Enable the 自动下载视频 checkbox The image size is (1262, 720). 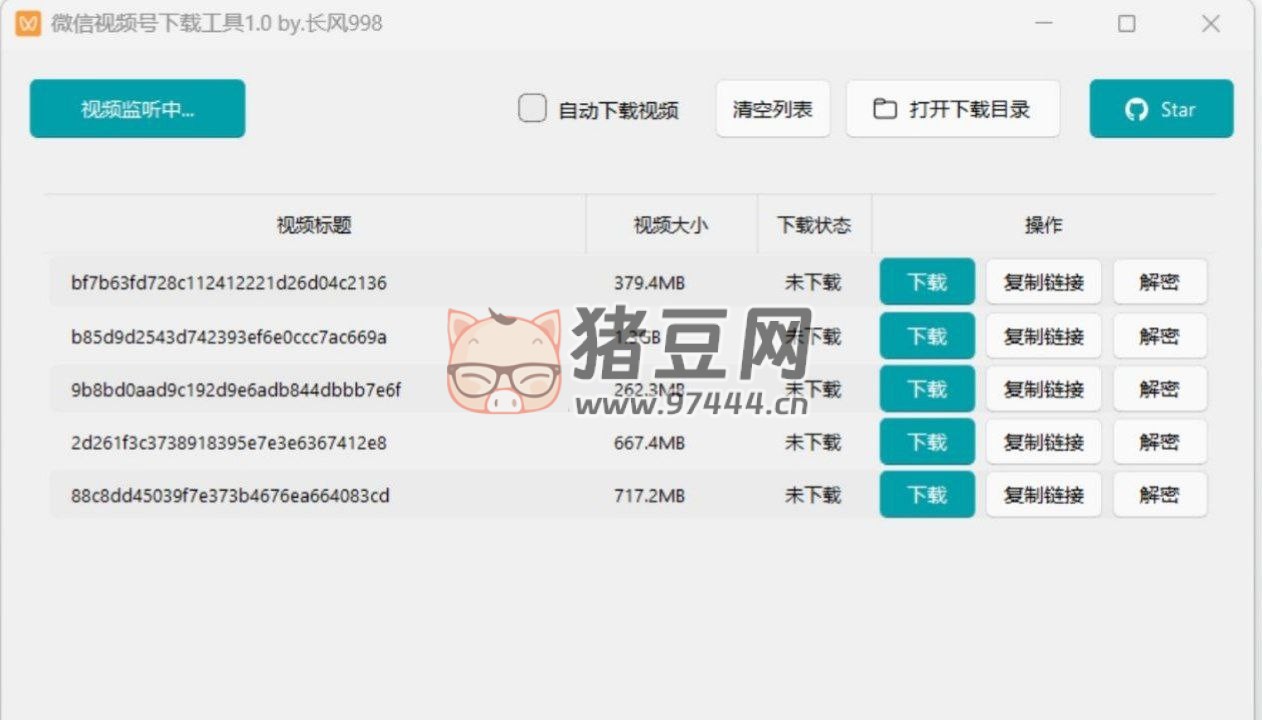click(532, 108)
